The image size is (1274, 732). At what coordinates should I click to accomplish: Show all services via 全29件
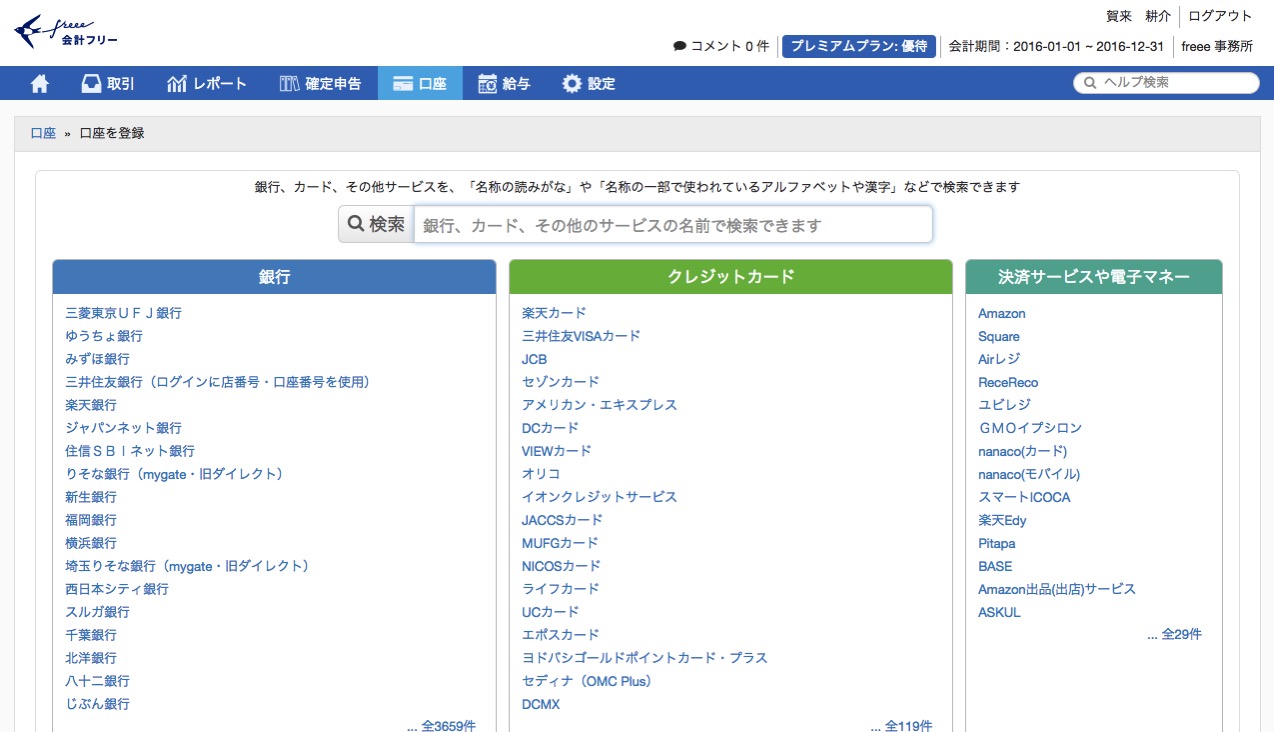click(x=1174, y=634)
